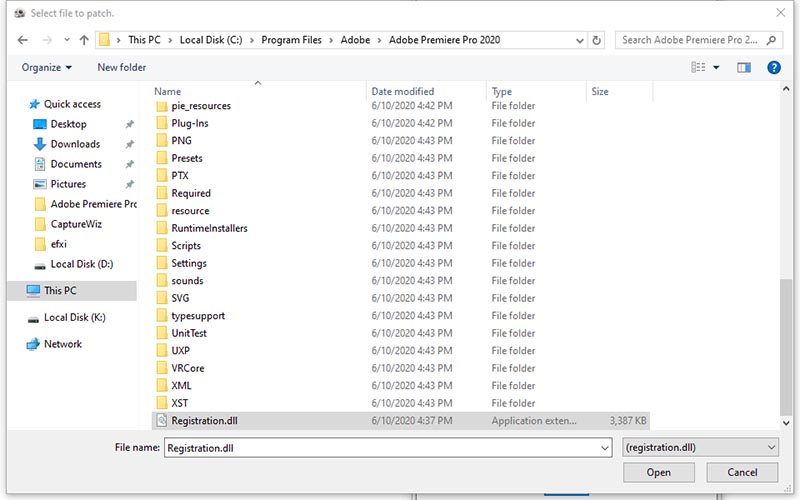Go back using the Back arrow

click(22, 40)
